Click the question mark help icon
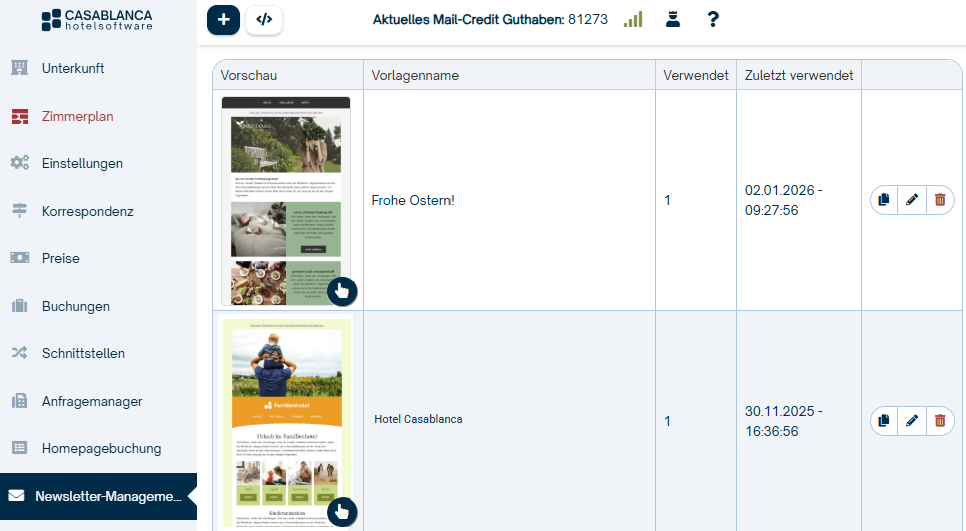Image resolution: width=966 pixels, height=531 pixels. (x=713, y=19)
